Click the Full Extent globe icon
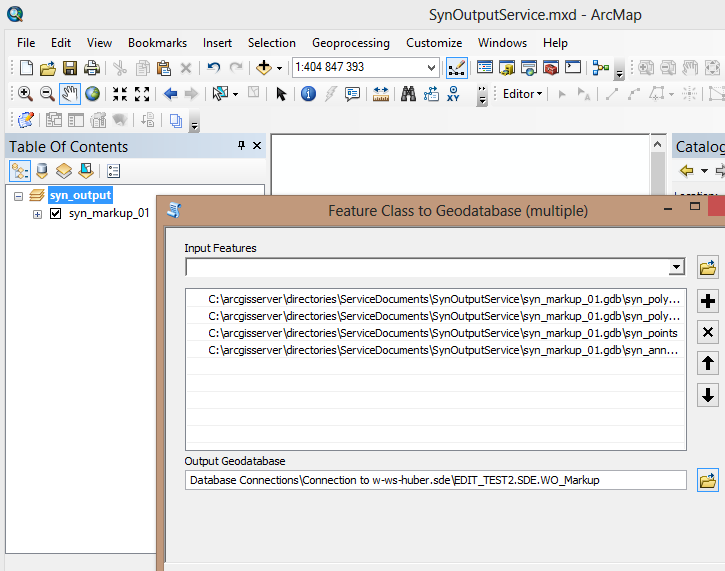 [x=92, y=94]
